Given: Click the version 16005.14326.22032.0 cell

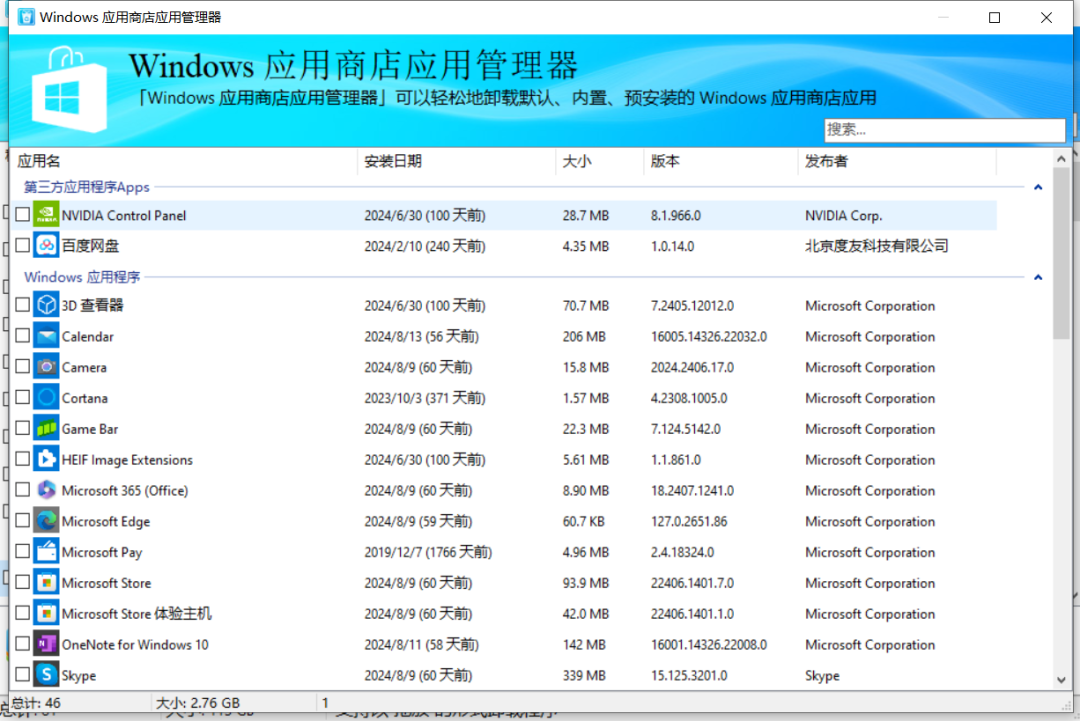Looking at the screenshot, I should [x=709, y=337].
